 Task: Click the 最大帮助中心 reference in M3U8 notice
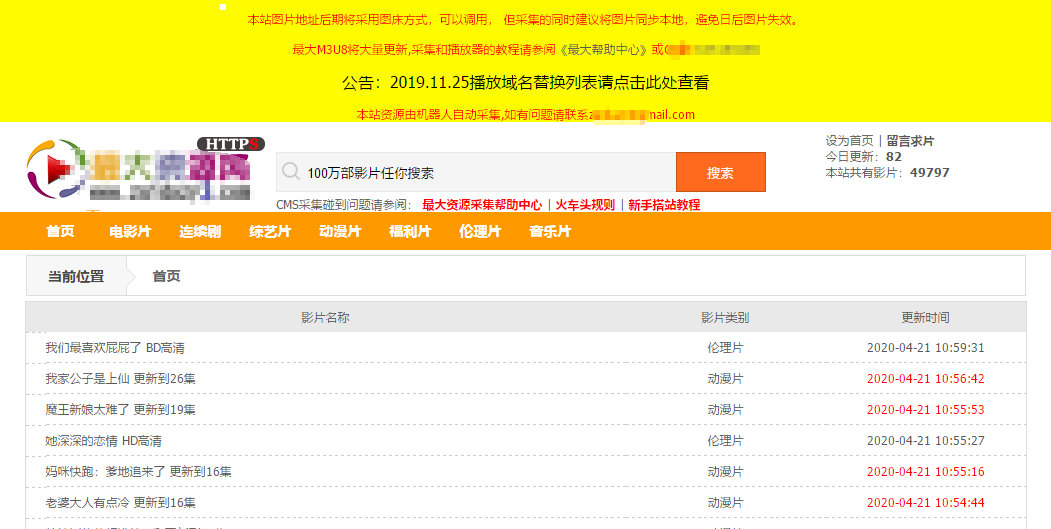click(603, 50)
